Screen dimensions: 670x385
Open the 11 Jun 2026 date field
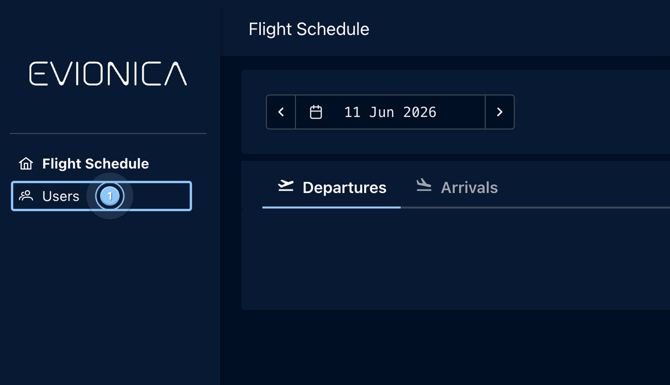pos(390,112)
